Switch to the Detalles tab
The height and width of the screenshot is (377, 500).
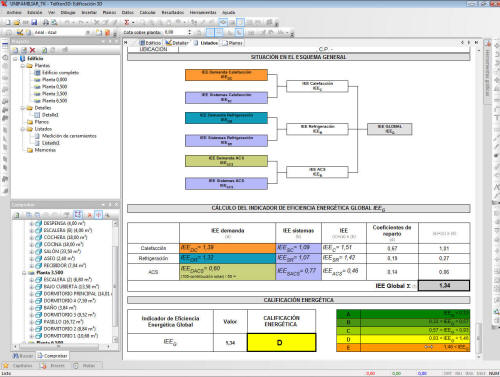[177, 43]
